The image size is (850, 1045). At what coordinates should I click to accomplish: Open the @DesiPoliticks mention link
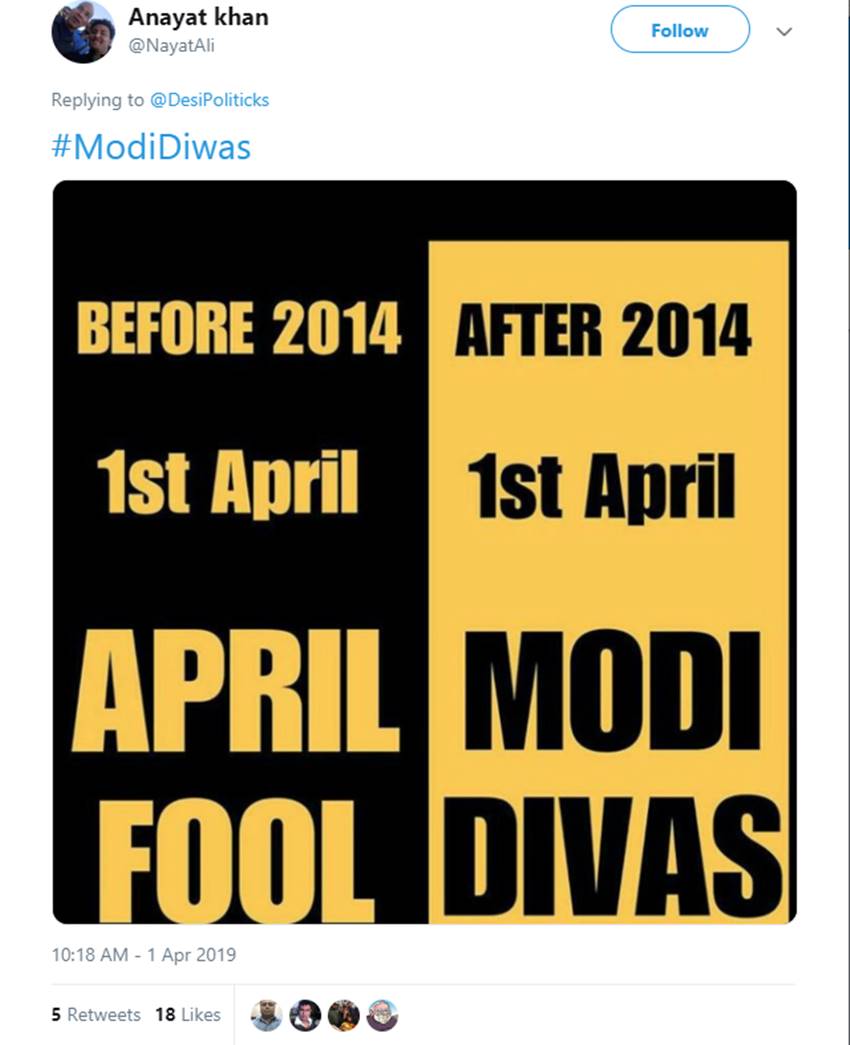pyautogui.click(x=209, y=100)
